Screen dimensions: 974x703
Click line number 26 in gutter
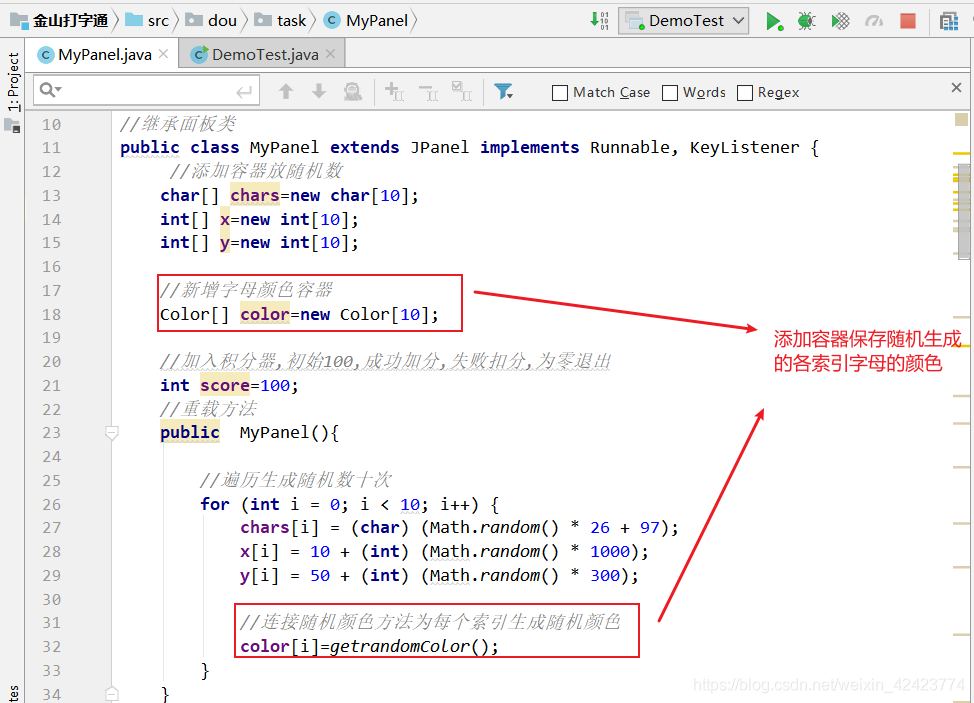click(52, 505)
